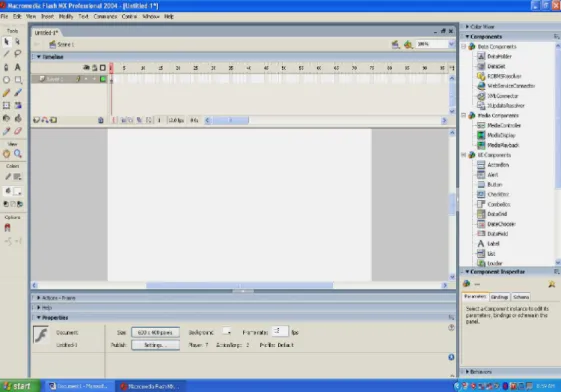Click the Insert Layer icon in timeline

[x=36, y=120]
